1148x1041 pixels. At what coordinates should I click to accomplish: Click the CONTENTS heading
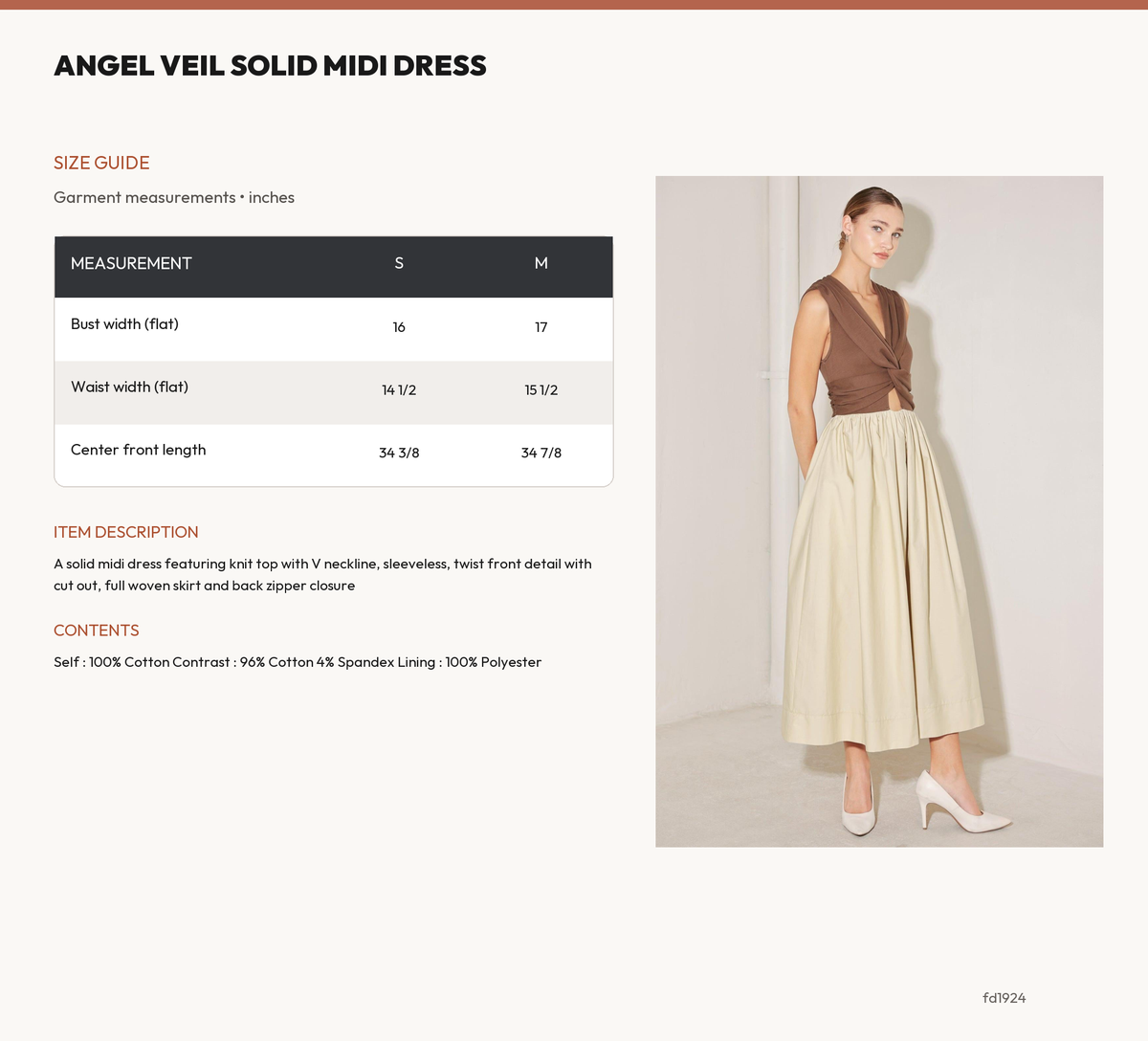point(97,631)
